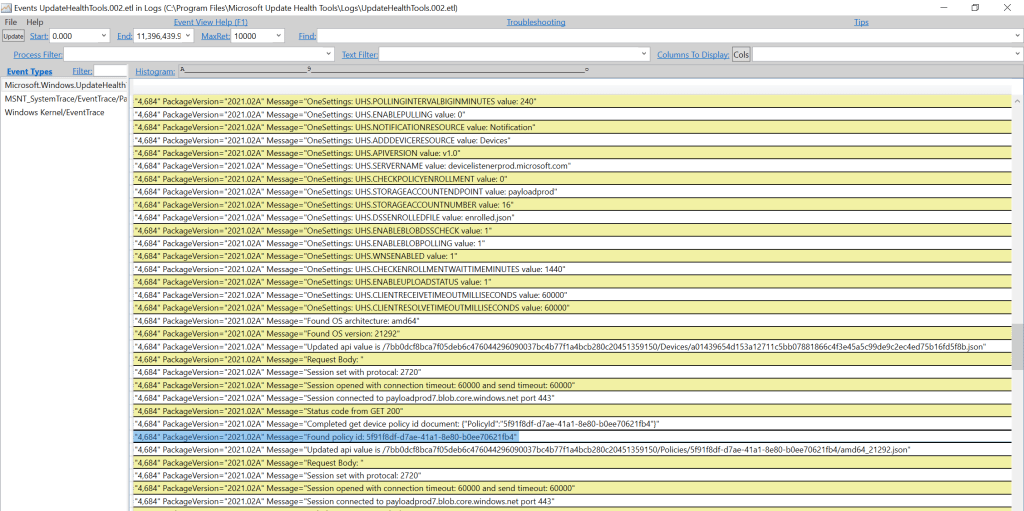The width and height of the screenshot is (1024, 511).
Task: Expand the Start time dropdown
Action: [109, 36]
